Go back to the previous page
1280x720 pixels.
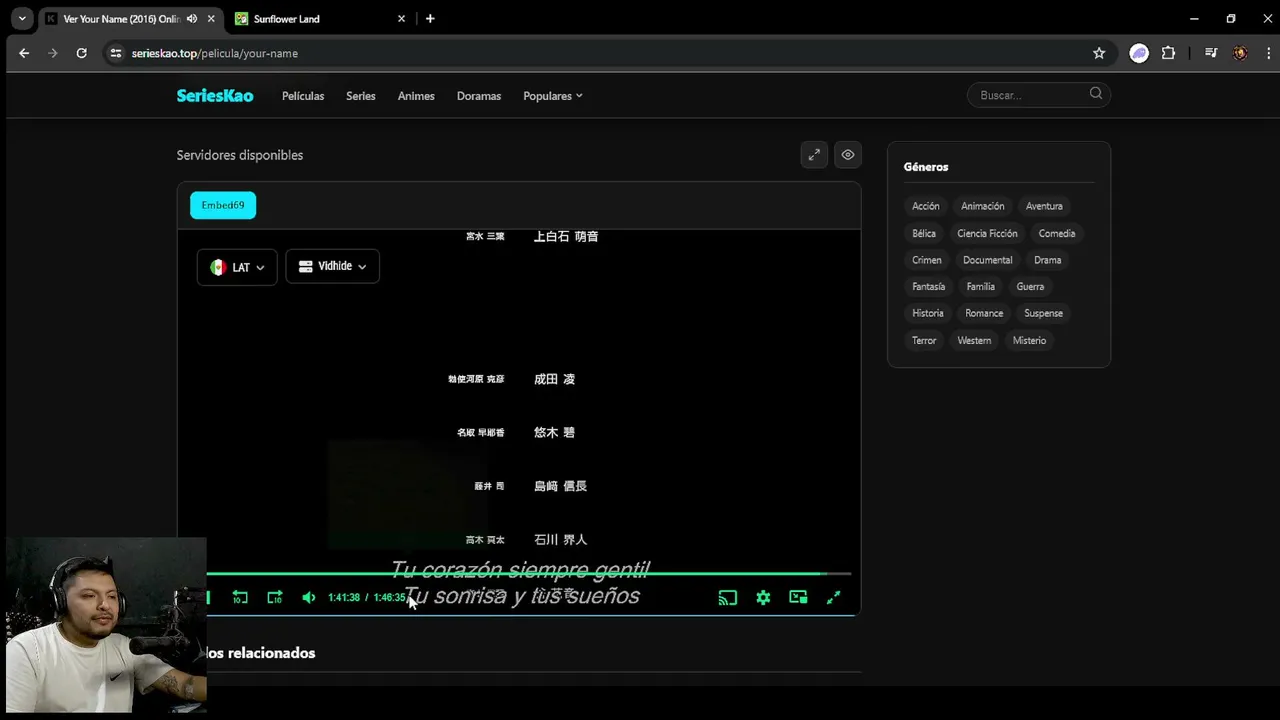pos(24,53)
